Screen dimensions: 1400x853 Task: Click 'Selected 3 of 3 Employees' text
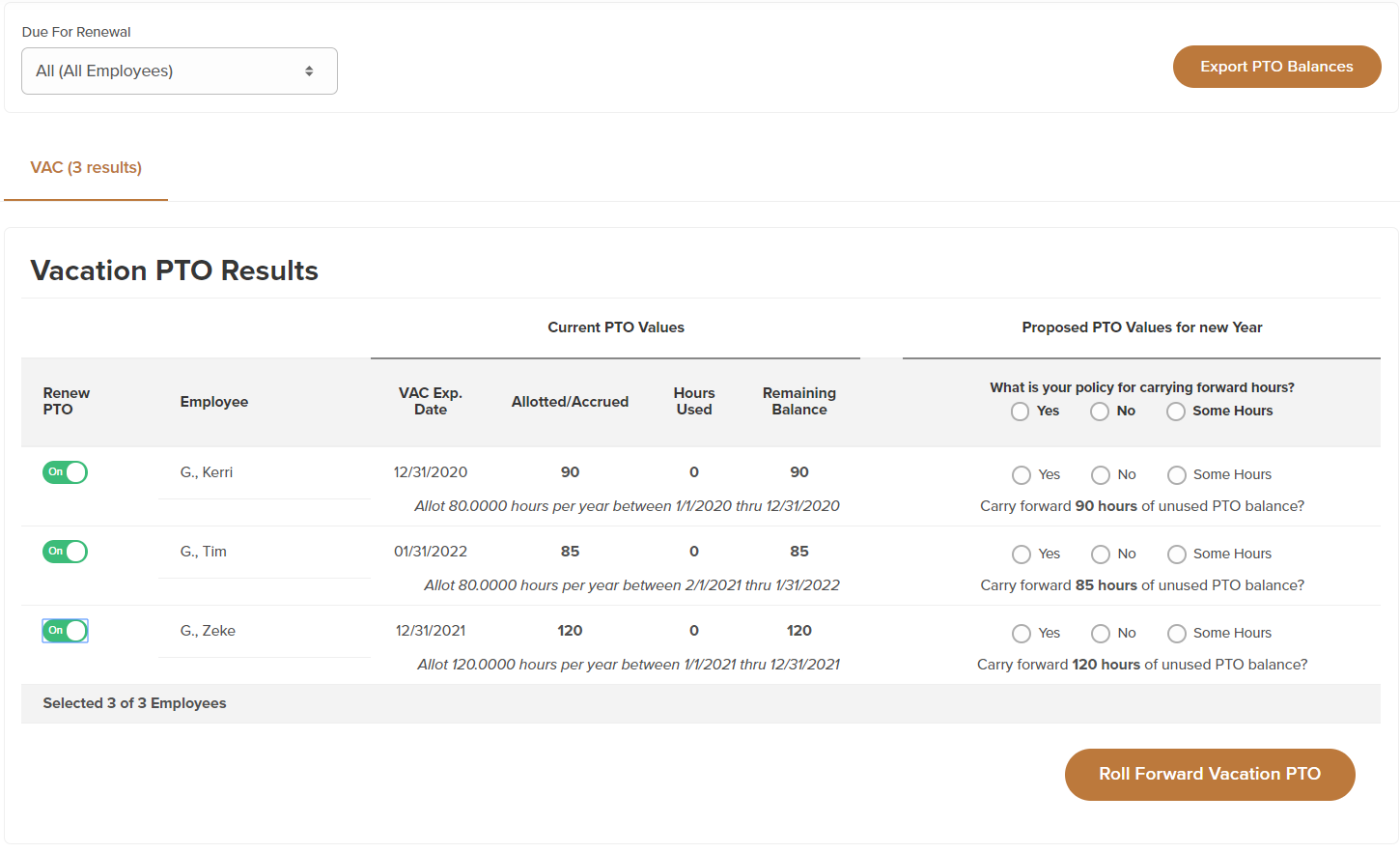134,703
